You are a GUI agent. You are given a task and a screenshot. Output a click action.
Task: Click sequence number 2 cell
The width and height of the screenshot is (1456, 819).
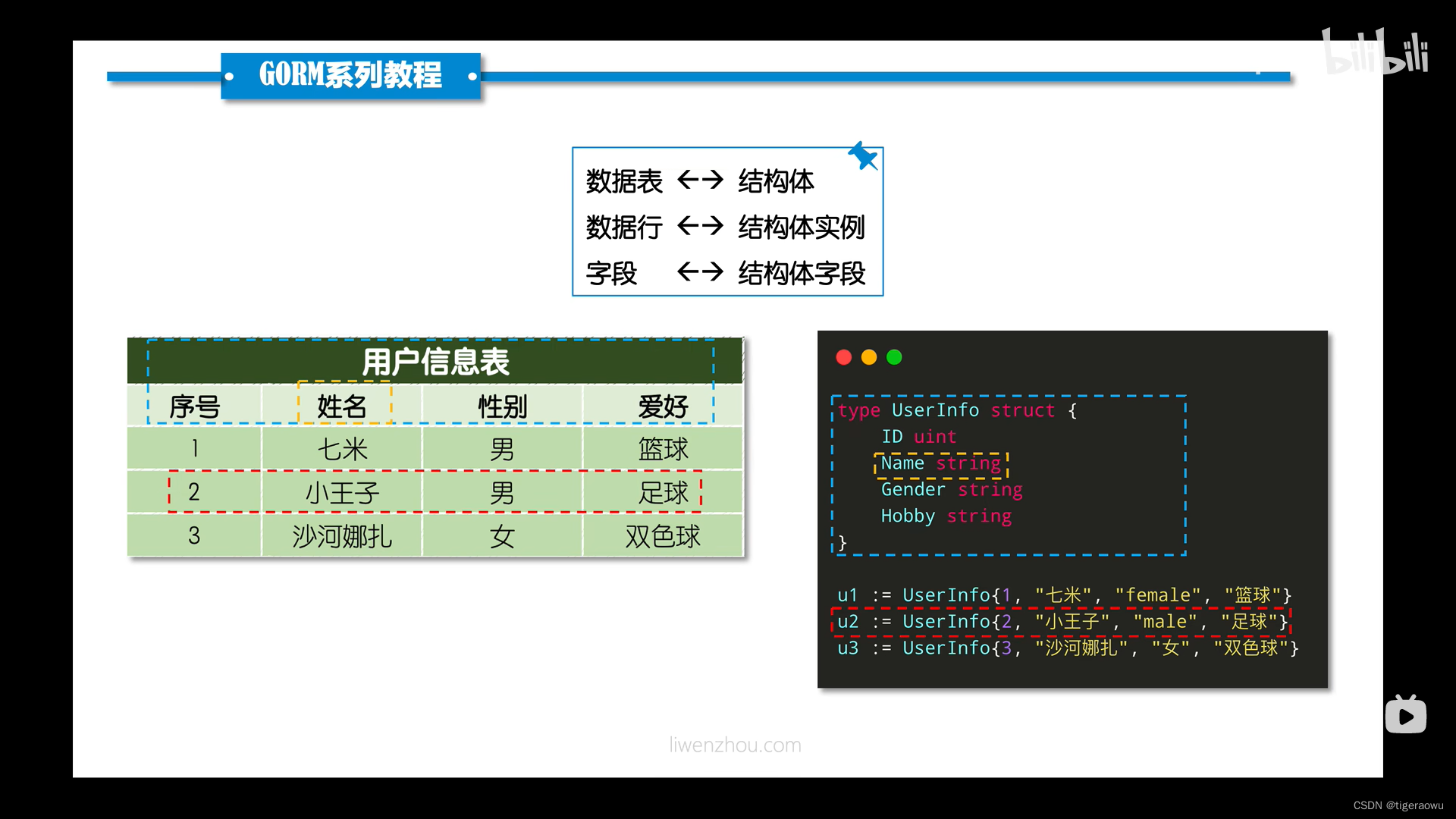tap(194, 493)
